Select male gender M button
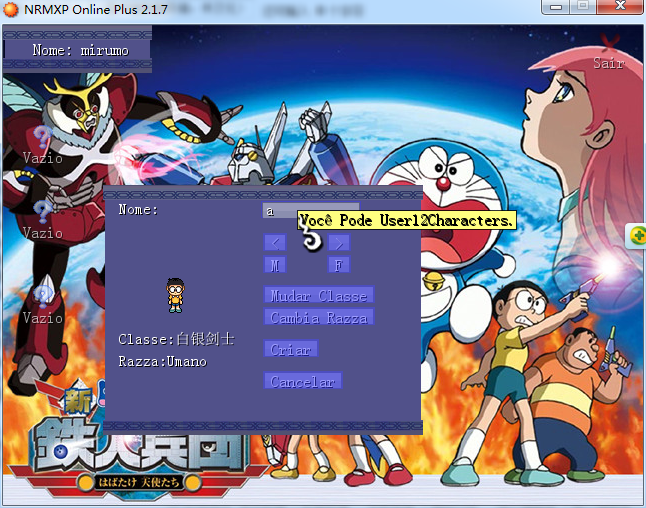The height and width of the screenshot is (508, 646). click(x=275, y=265)
